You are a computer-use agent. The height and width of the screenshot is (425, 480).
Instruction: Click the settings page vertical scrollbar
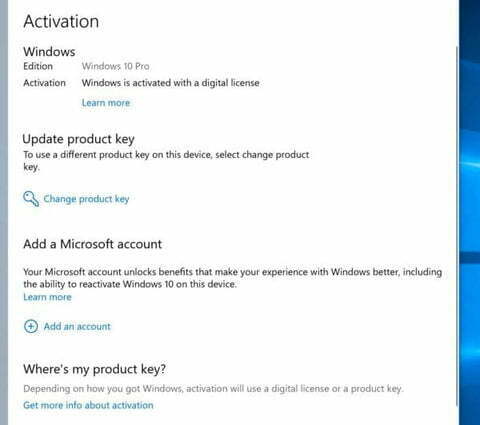(x=457, y=227)
